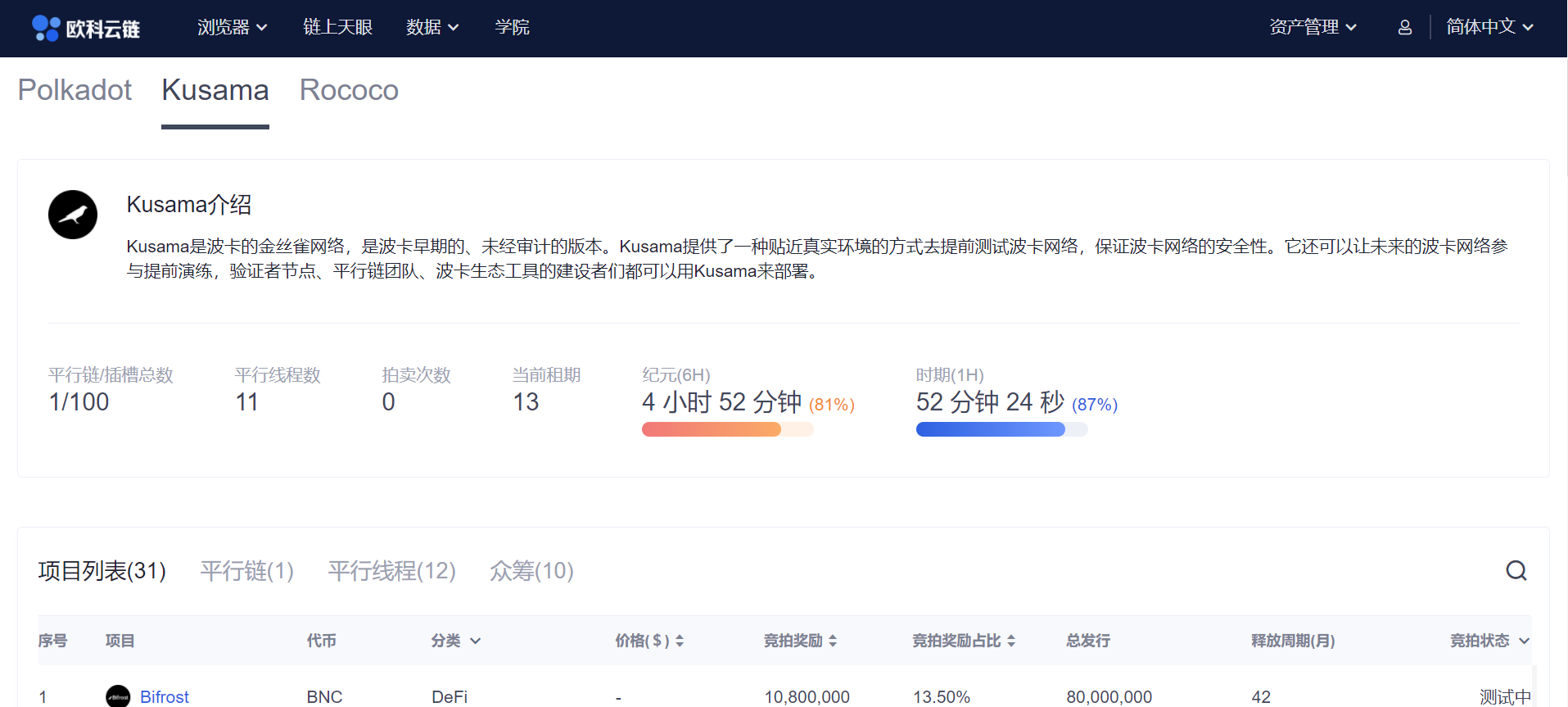The height and width of the screenshot is (707, 1568).
Task: Open the user account icon
Action: (x=1405, y=28)
